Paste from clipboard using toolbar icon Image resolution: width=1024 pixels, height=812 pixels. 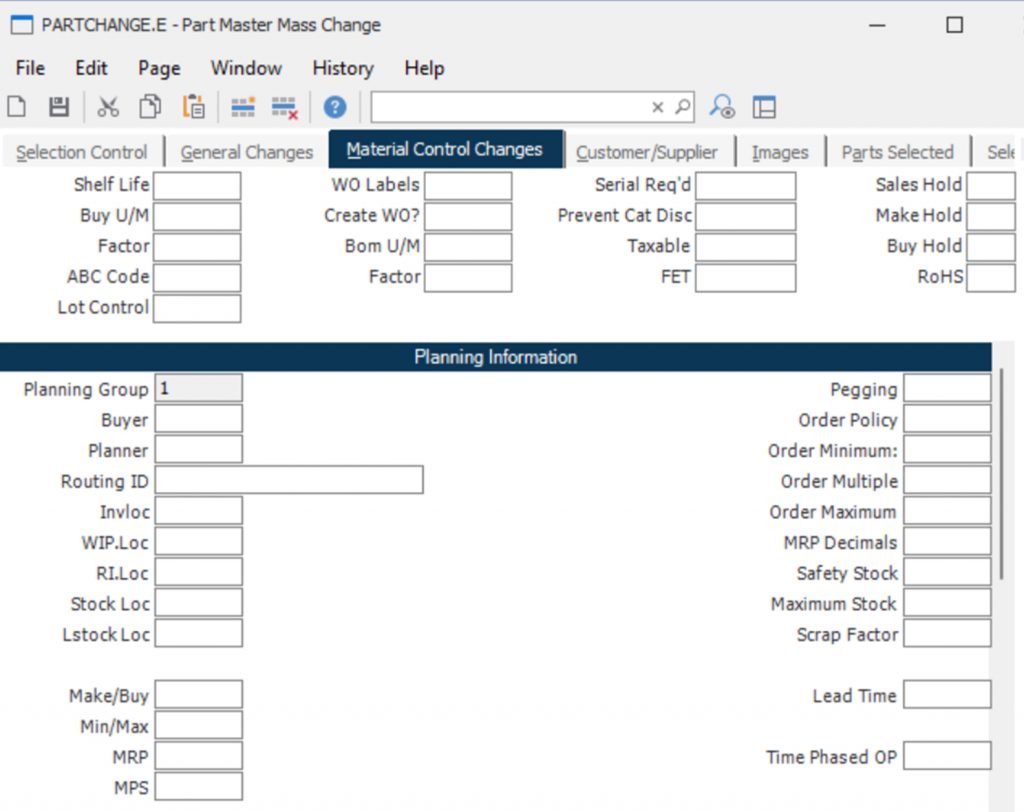click(193, 106)
